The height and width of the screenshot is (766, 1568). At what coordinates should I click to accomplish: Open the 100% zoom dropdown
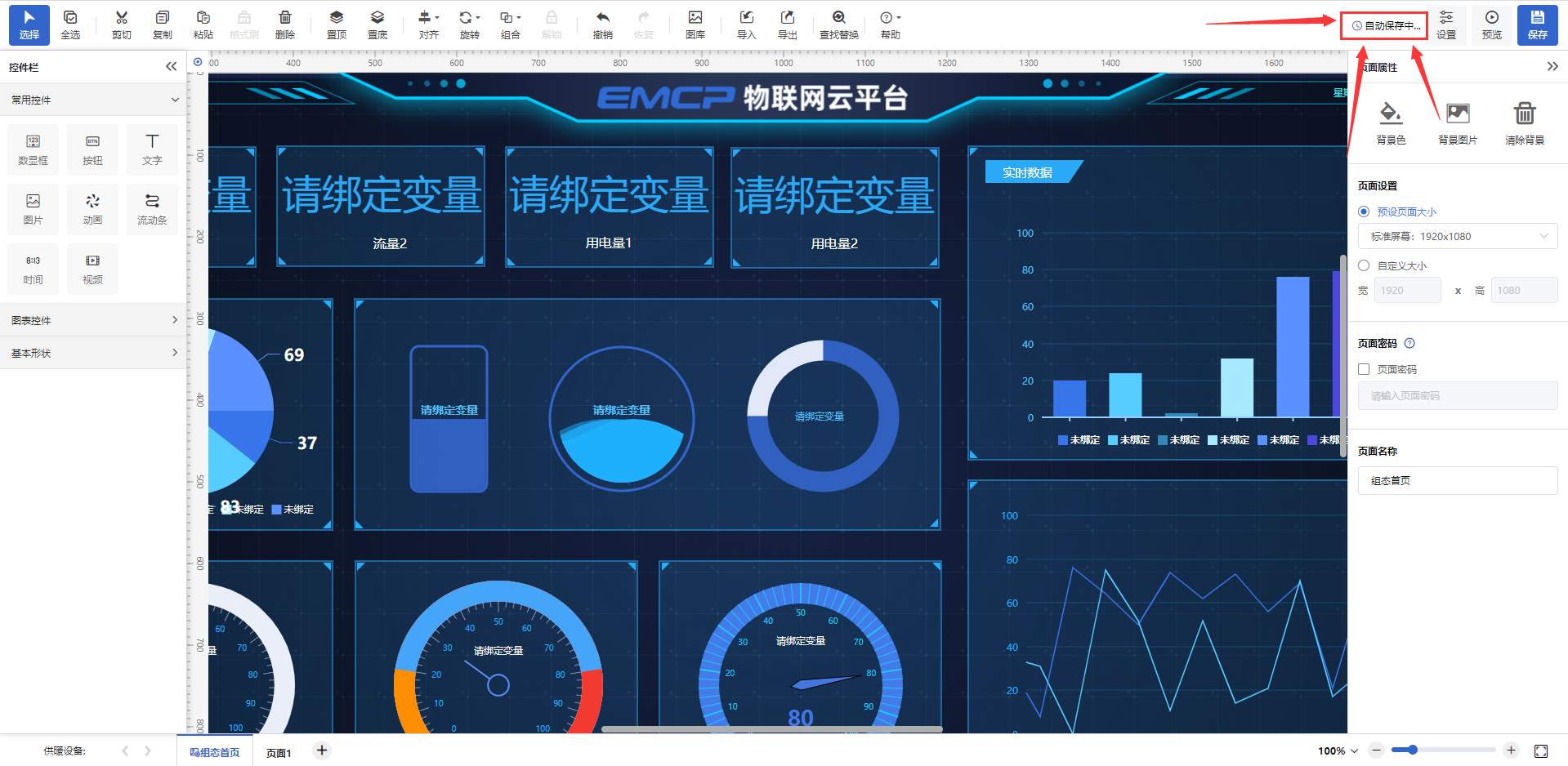(1338, 750)
